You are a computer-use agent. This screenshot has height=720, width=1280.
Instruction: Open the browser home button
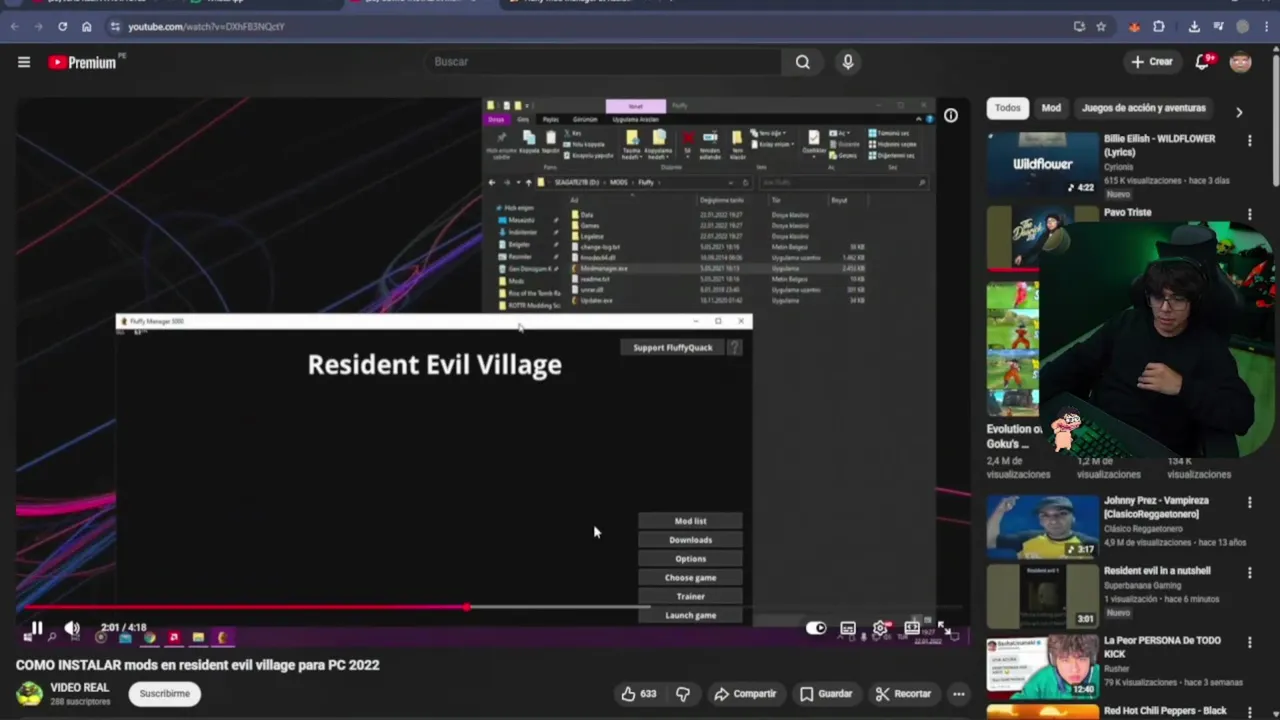coord(86,27)
